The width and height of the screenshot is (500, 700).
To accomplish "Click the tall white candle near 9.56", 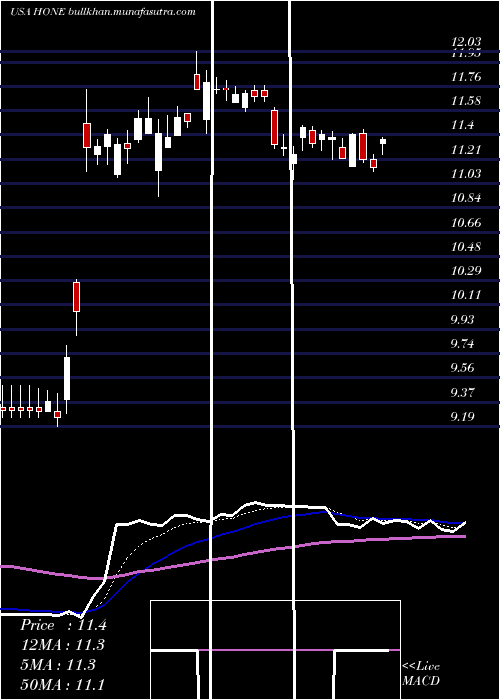I will pos(67,379).
